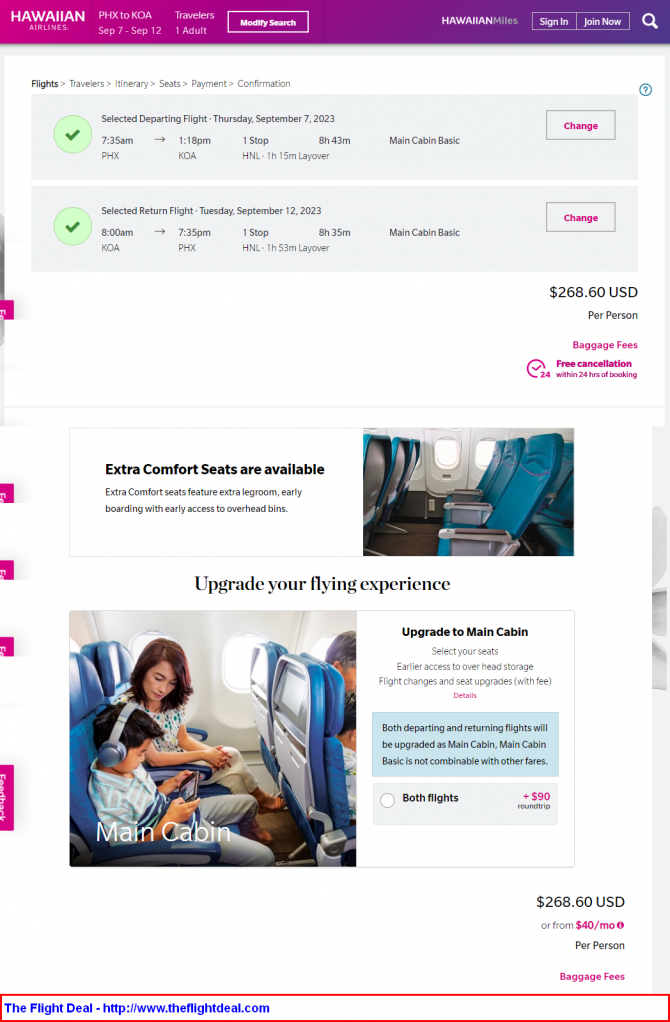Click the Sign In button
The width and height of the screenshot is (670, 1022).
pos(554,22)
